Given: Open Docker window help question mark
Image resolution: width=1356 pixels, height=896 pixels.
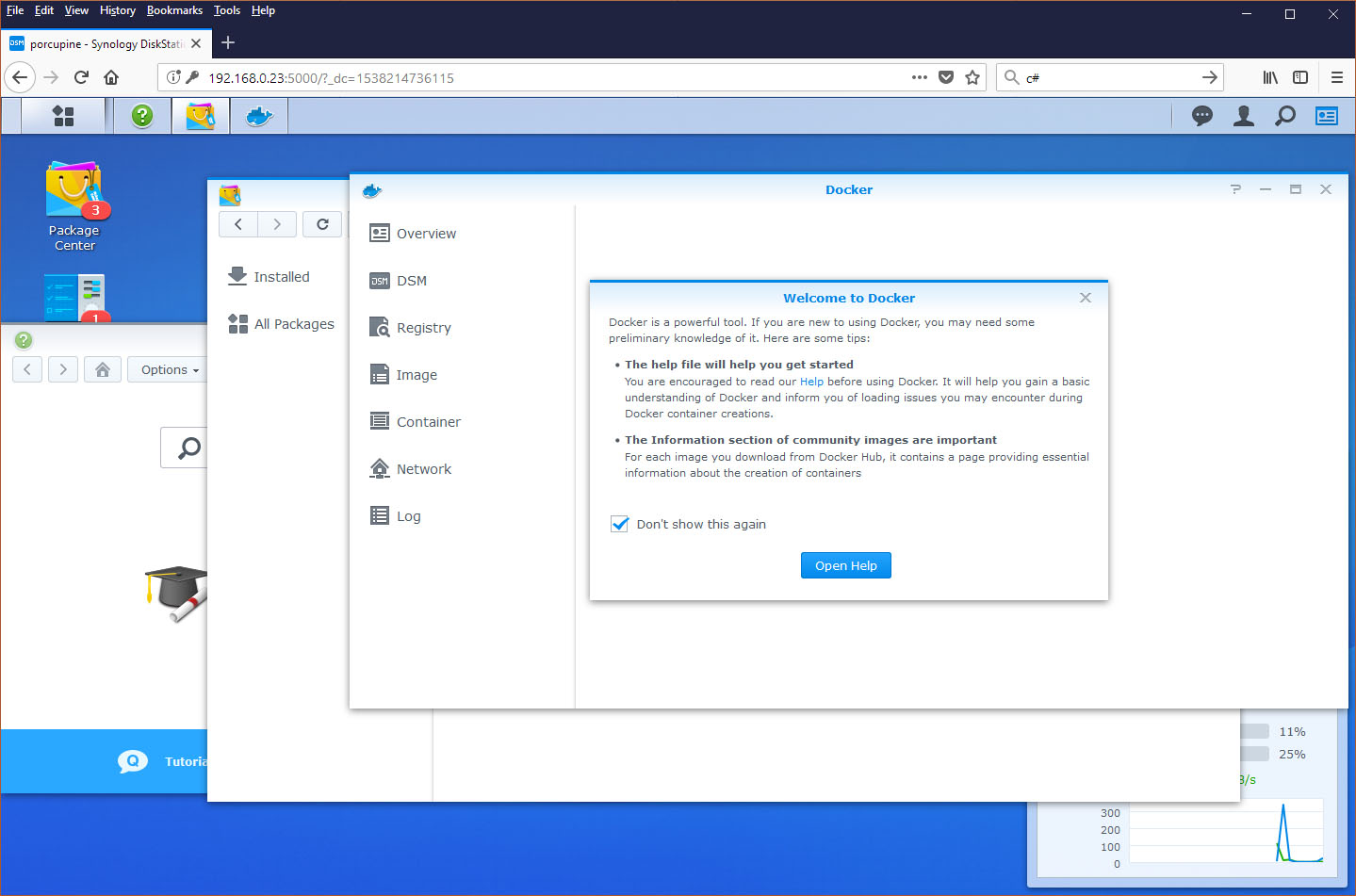Looking at the screenshot, I should pyautogui.click(x=1235, y=189).
